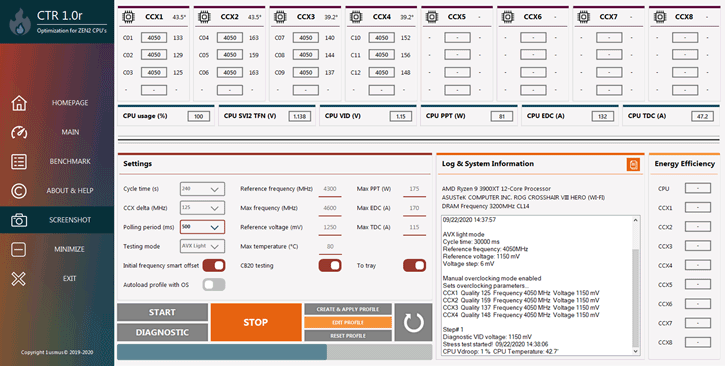Viewport: 725px width, 366px height.
Task: Click the copyright icon for About & Help
Action: [19, 191]
